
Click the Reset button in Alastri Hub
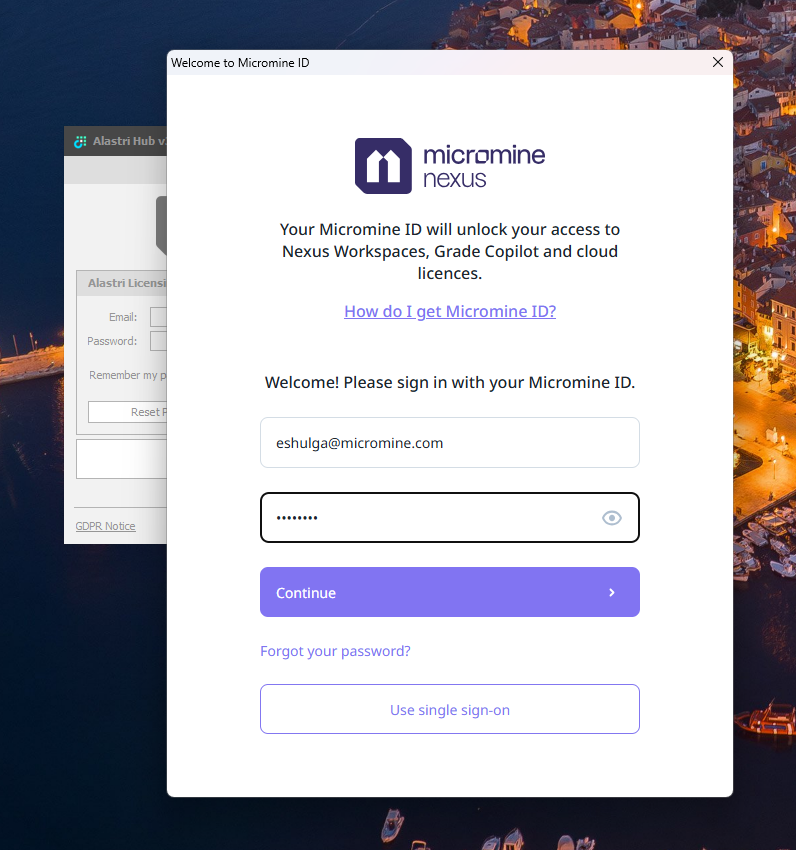coord(127,412)
